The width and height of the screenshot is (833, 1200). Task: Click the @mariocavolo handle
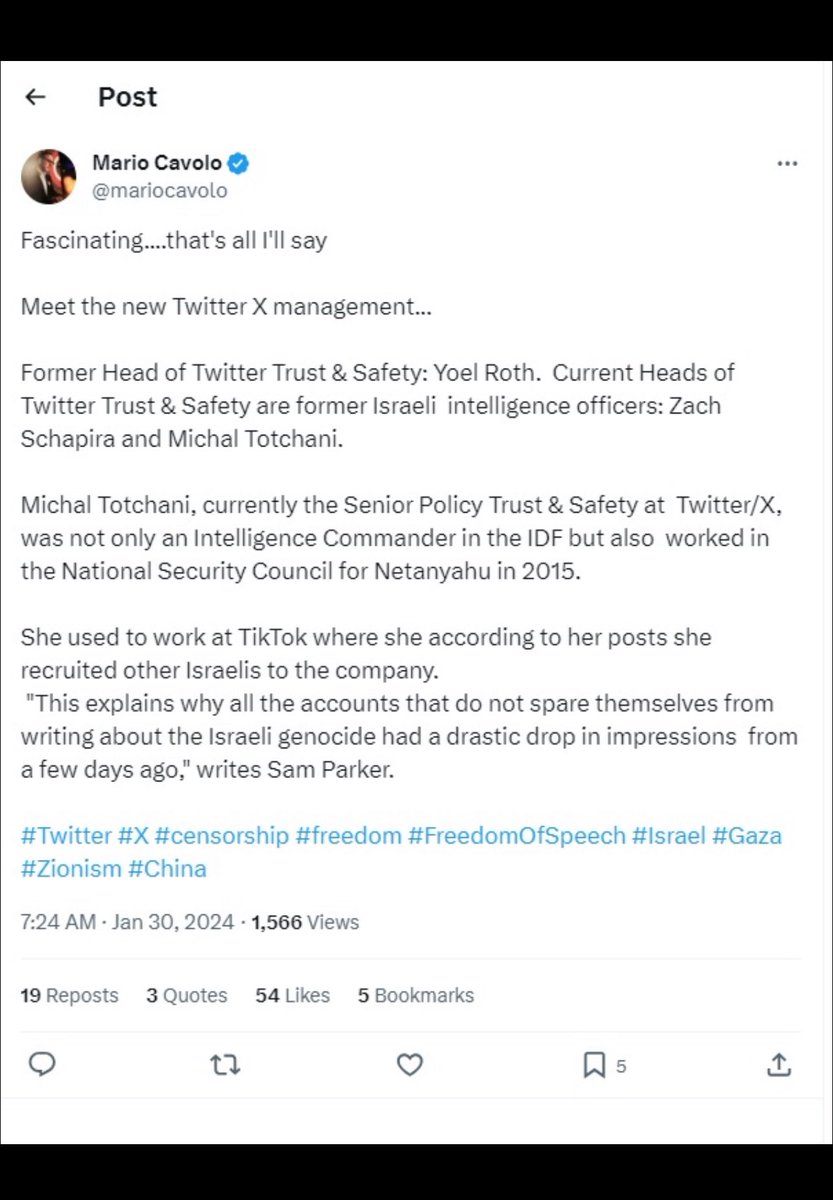[x=159, y=189]
